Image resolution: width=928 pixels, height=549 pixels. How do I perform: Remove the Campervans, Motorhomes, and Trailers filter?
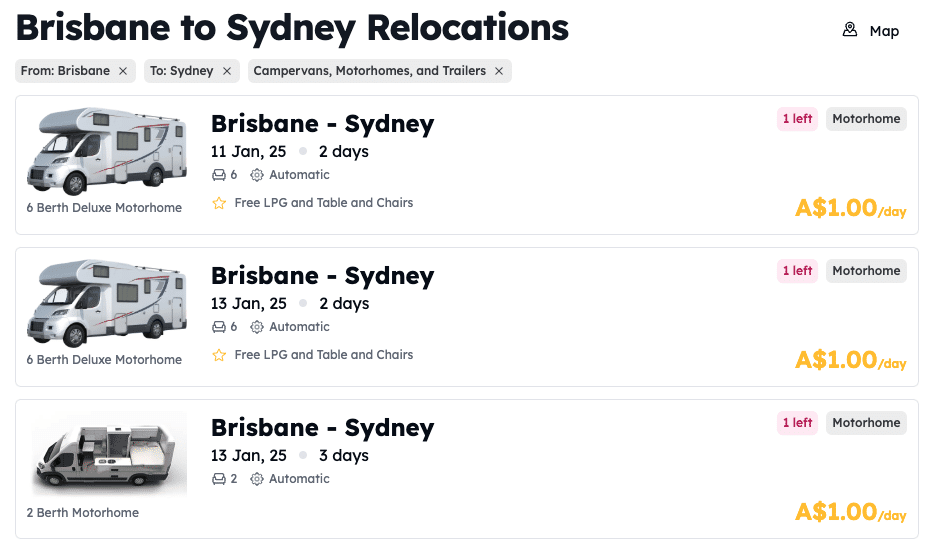(499, 71)
